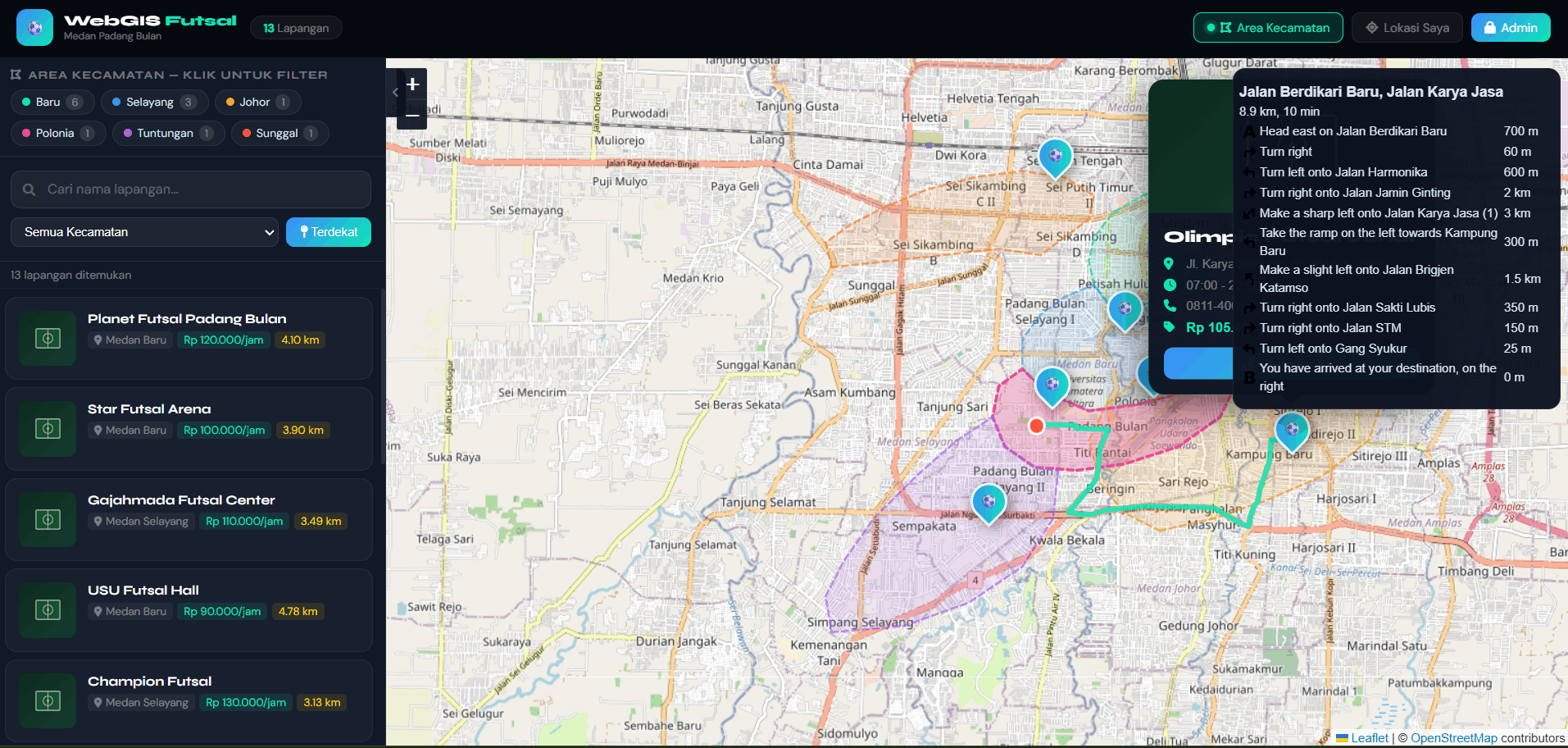Open the Champion Futsal card
The width and height of the screenshot is (1568, 748).
pos(189,701)
